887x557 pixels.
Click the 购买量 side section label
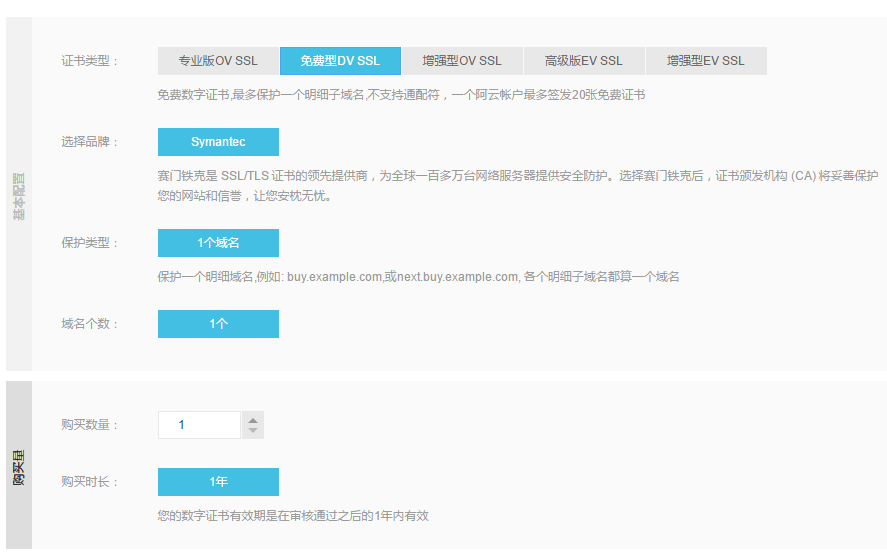[x=19, y=468]
